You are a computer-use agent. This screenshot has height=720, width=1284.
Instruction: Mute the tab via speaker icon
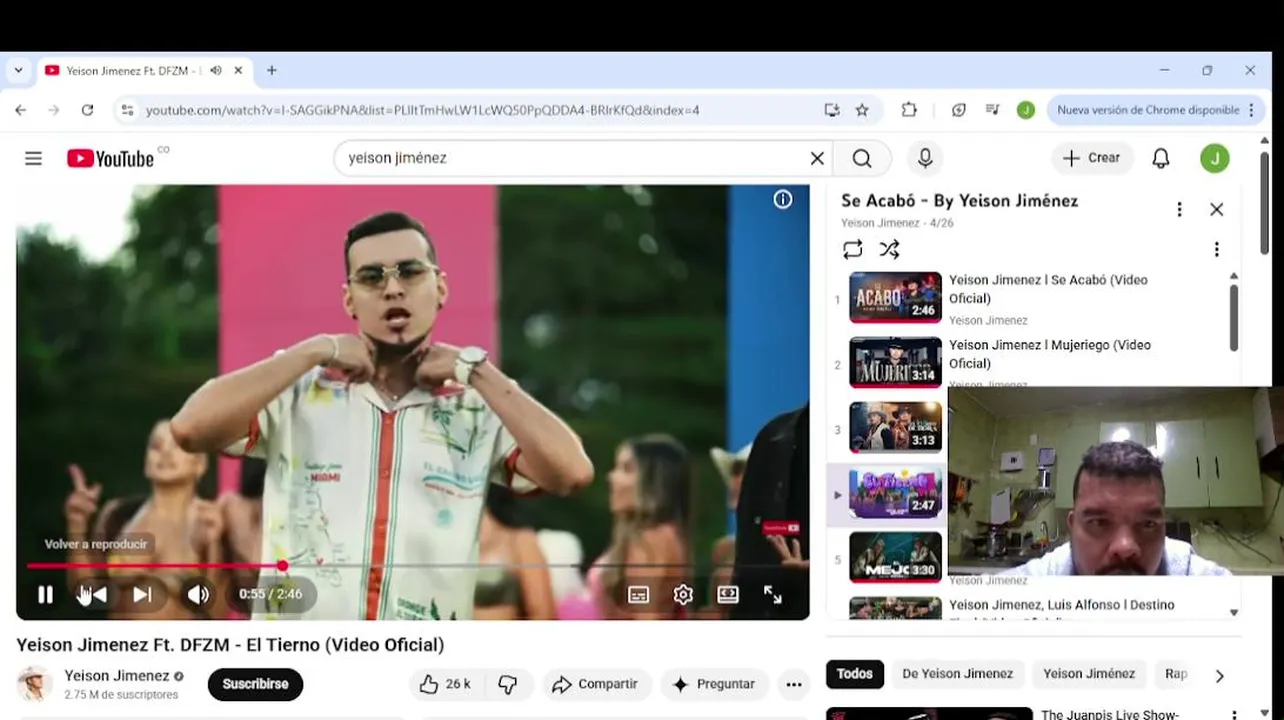coord(216,71)
